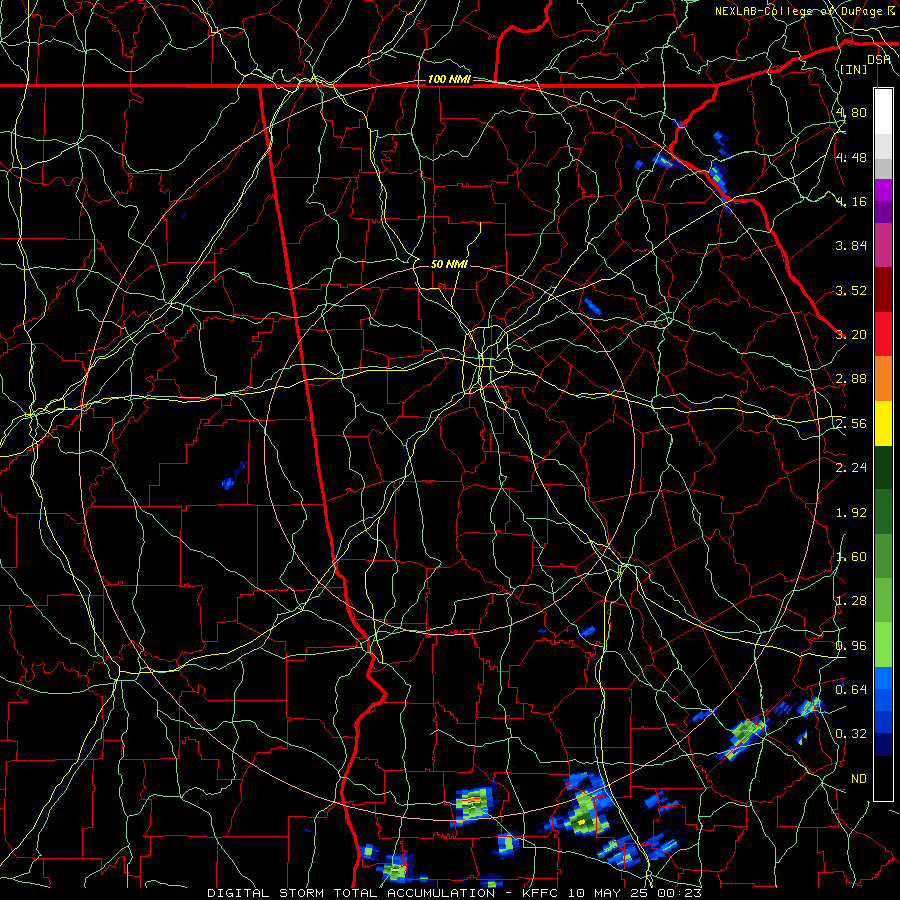Pick the darkest green legend swatch
This screenshot has height=900, width=900.
[x=883, y=467]
